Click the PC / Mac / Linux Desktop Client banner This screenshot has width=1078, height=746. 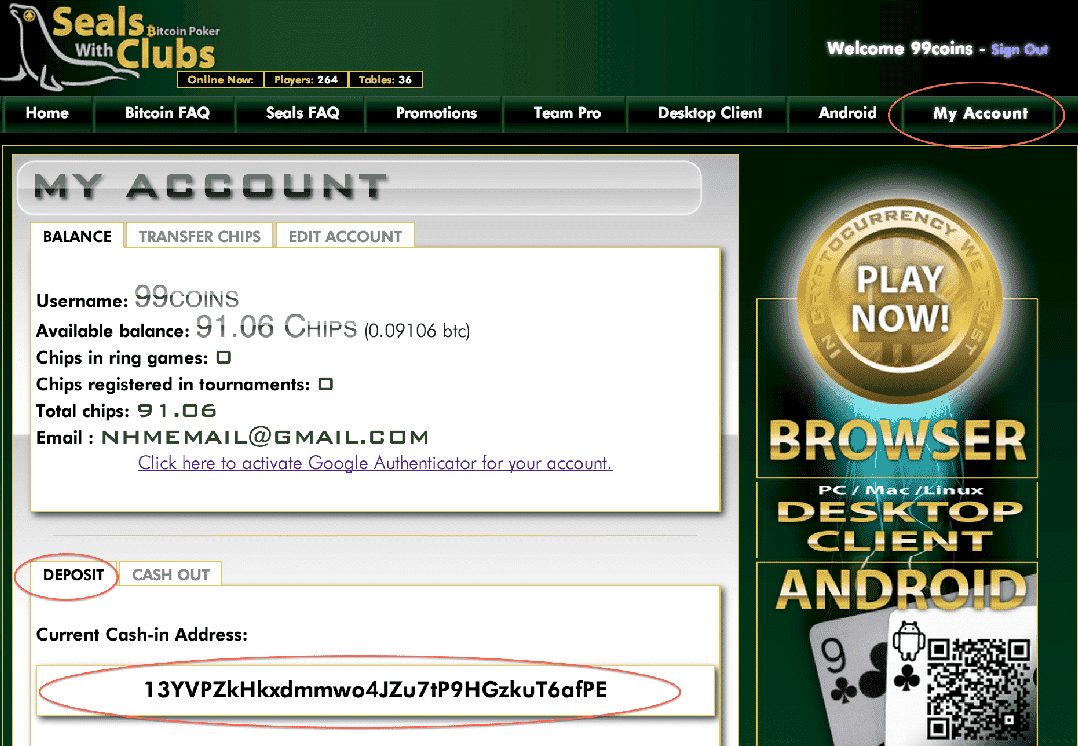pos(897,520)
